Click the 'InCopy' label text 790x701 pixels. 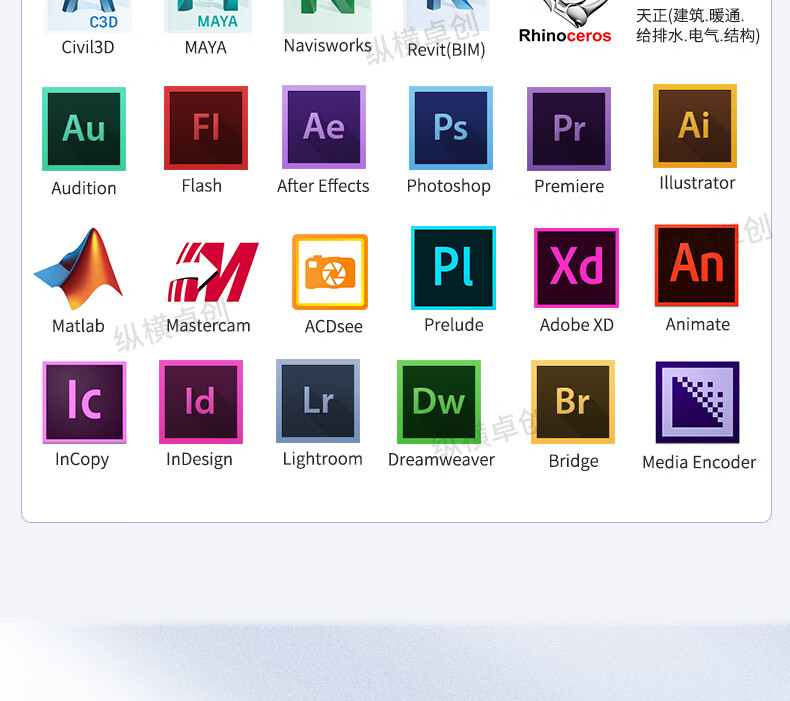pos(82,460)
